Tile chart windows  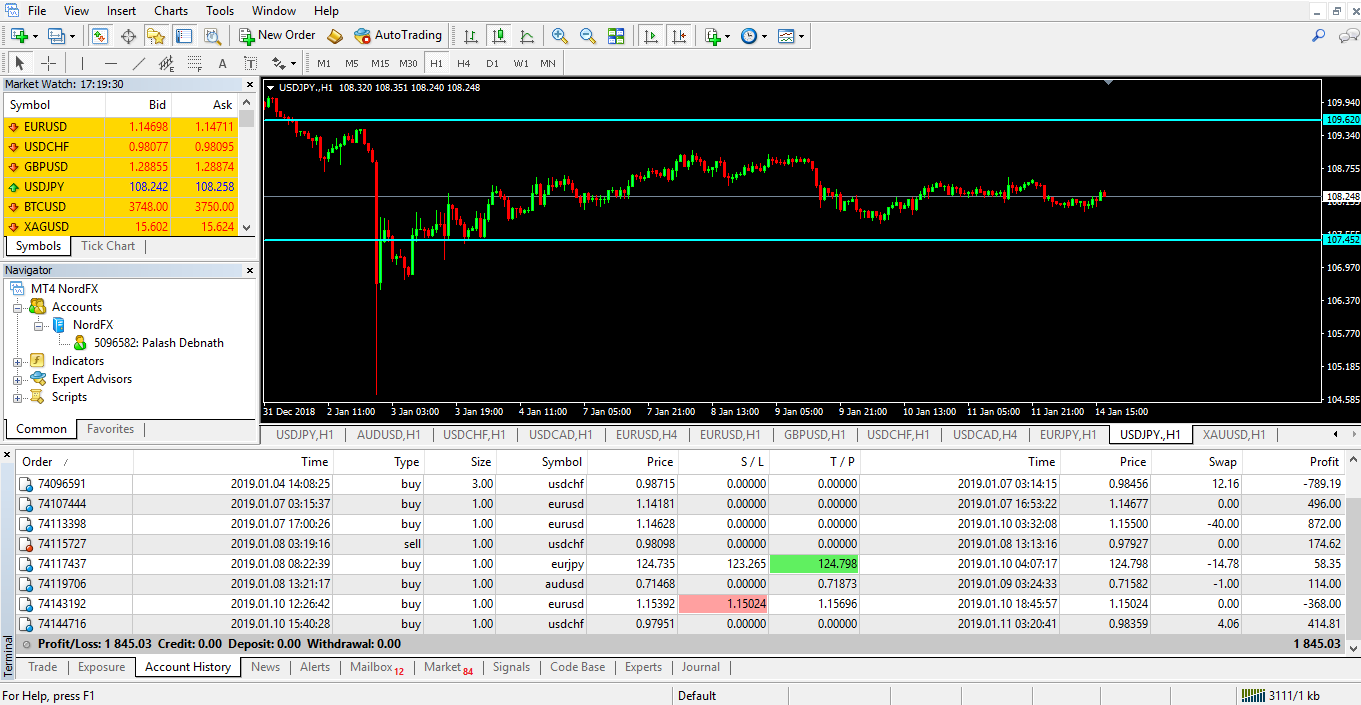coord(616,35)
